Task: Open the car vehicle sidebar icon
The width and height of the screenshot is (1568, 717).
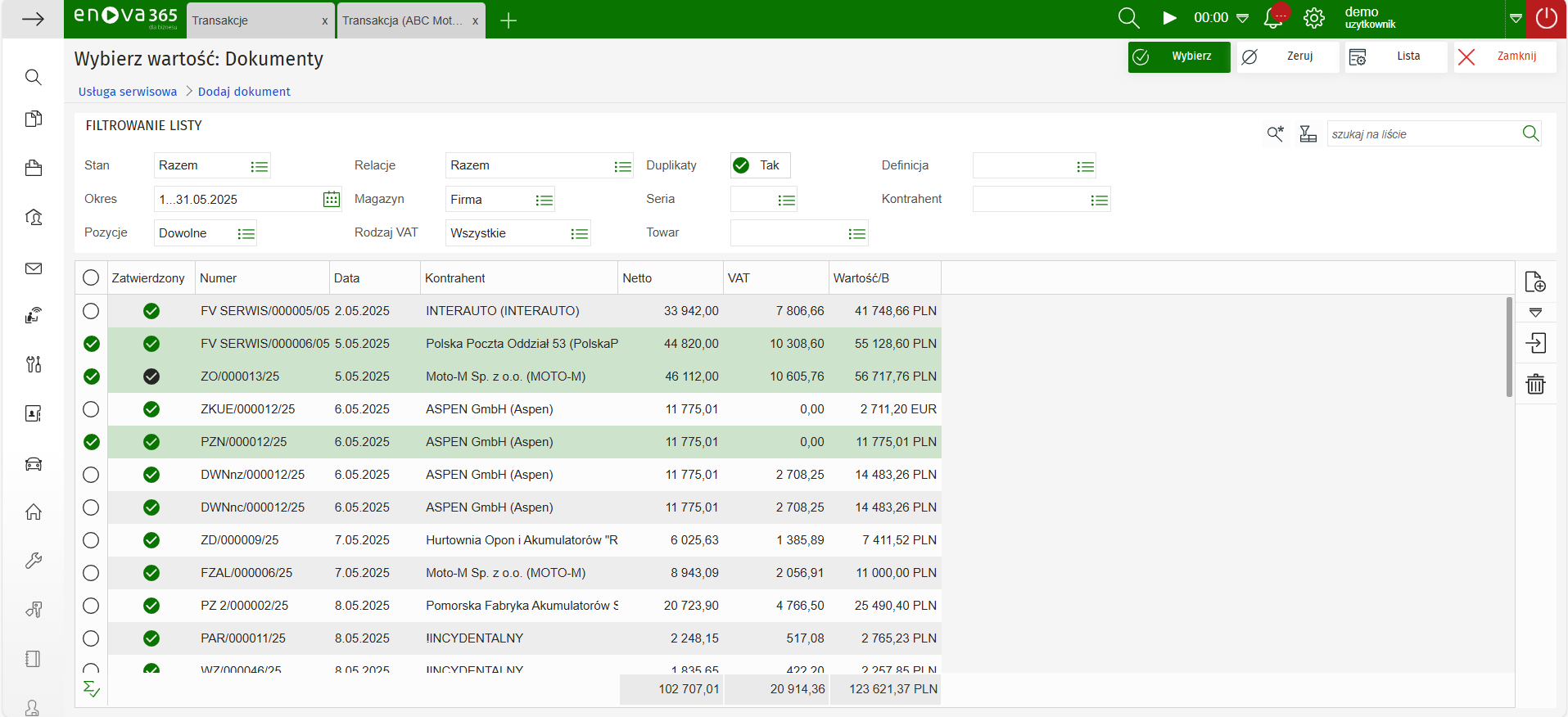Action: [34, 464]
